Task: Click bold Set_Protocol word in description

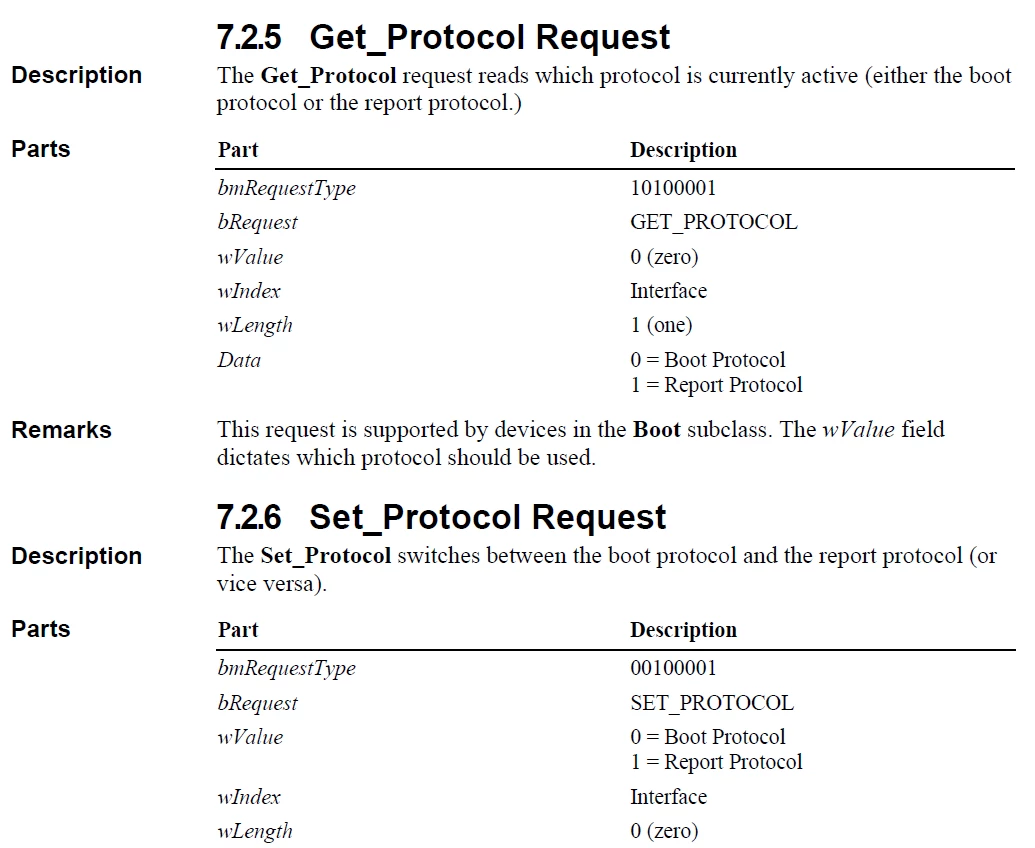Action: pyautogui.click(x=326, y=556)
